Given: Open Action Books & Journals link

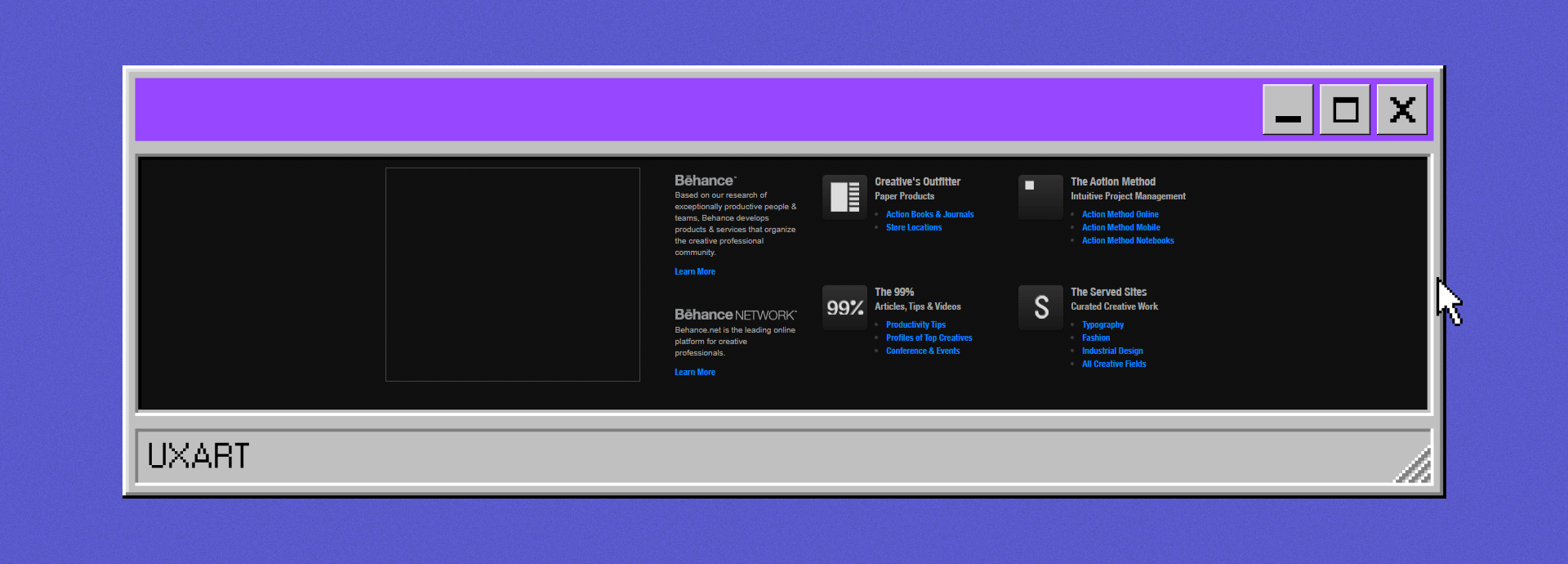Looking at the screenshot, I should pos(929,214).
